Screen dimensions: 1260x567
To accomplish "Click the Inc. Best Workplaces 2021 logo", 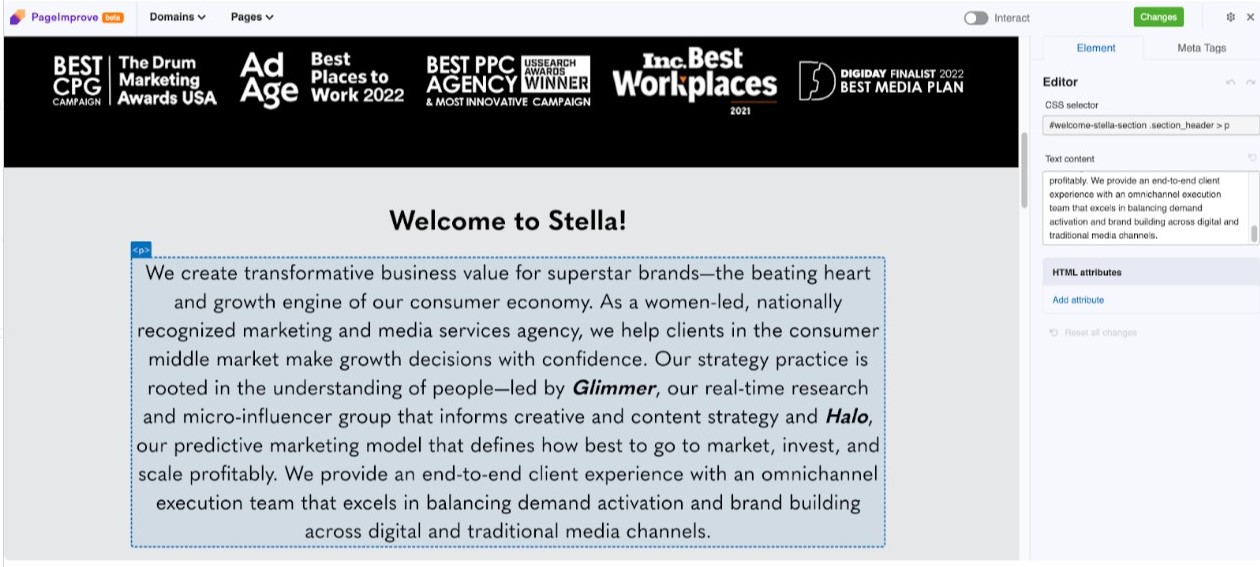I will point(694,80).
